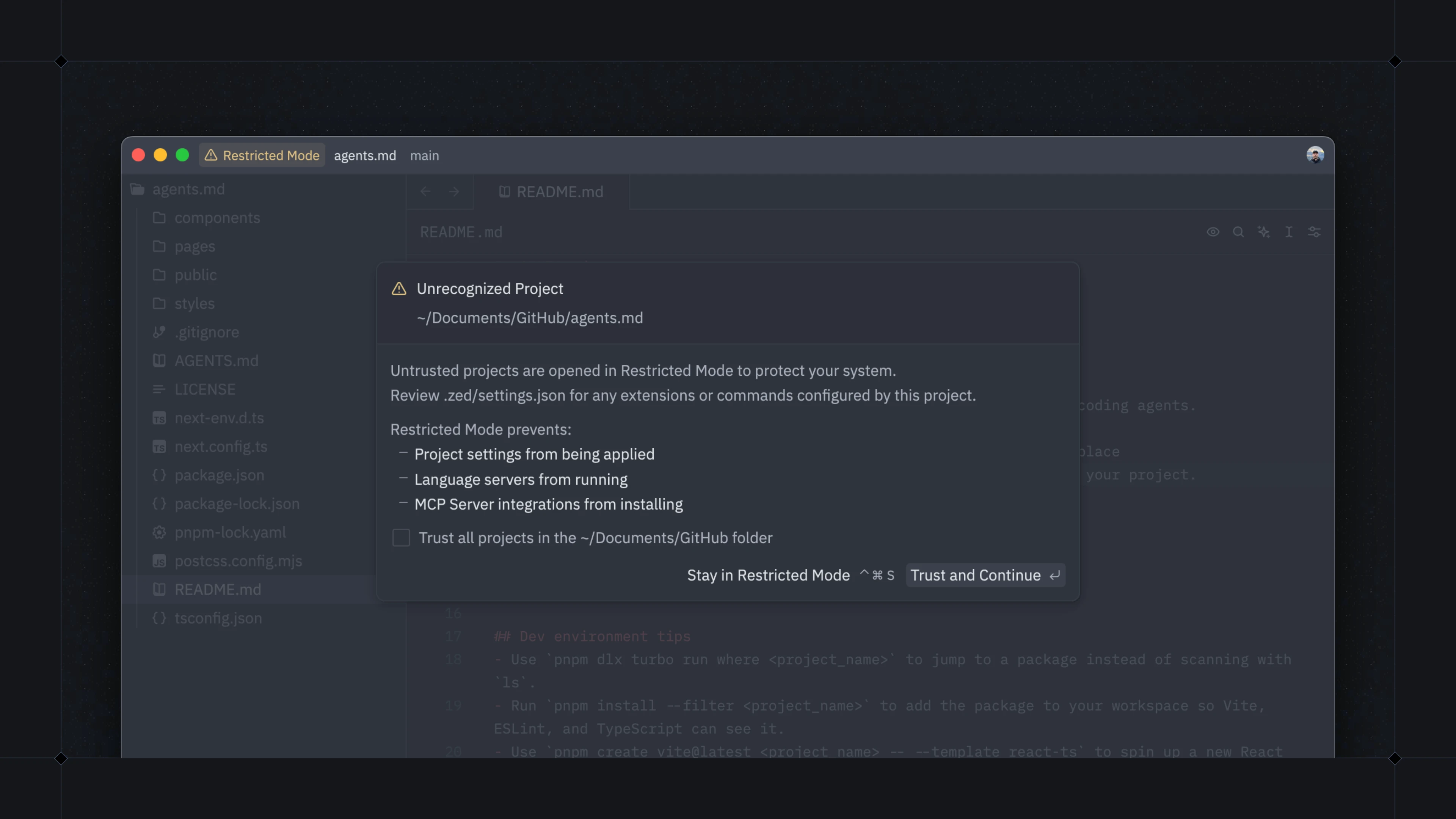The image size is (1456, 819).
Task: Expand the components folder
Action: (218, 218)
